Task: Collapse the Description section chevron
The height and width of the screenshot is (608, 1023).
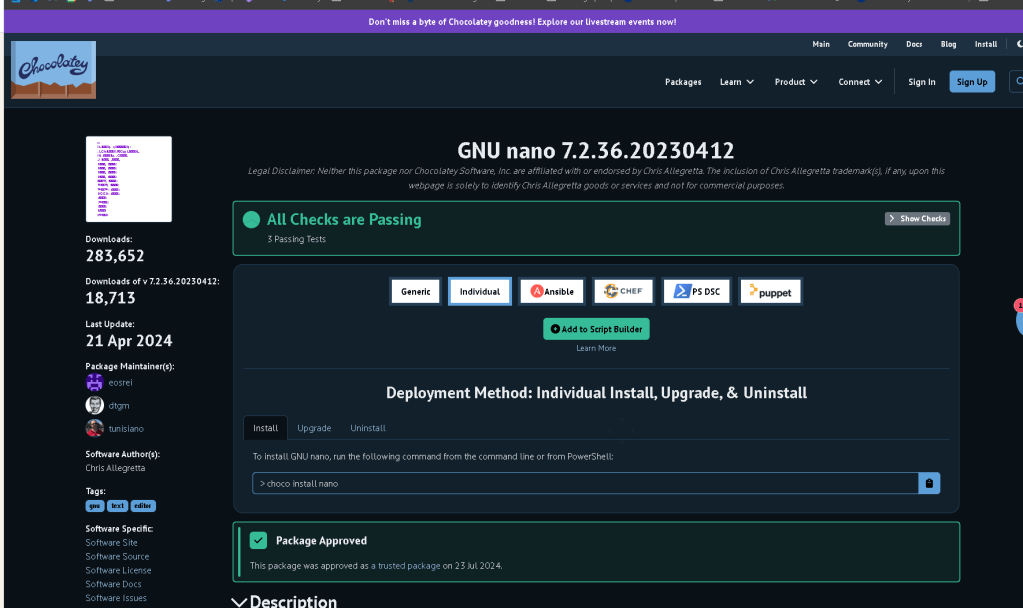Action: pyautogui.click(x=239, y=601)
